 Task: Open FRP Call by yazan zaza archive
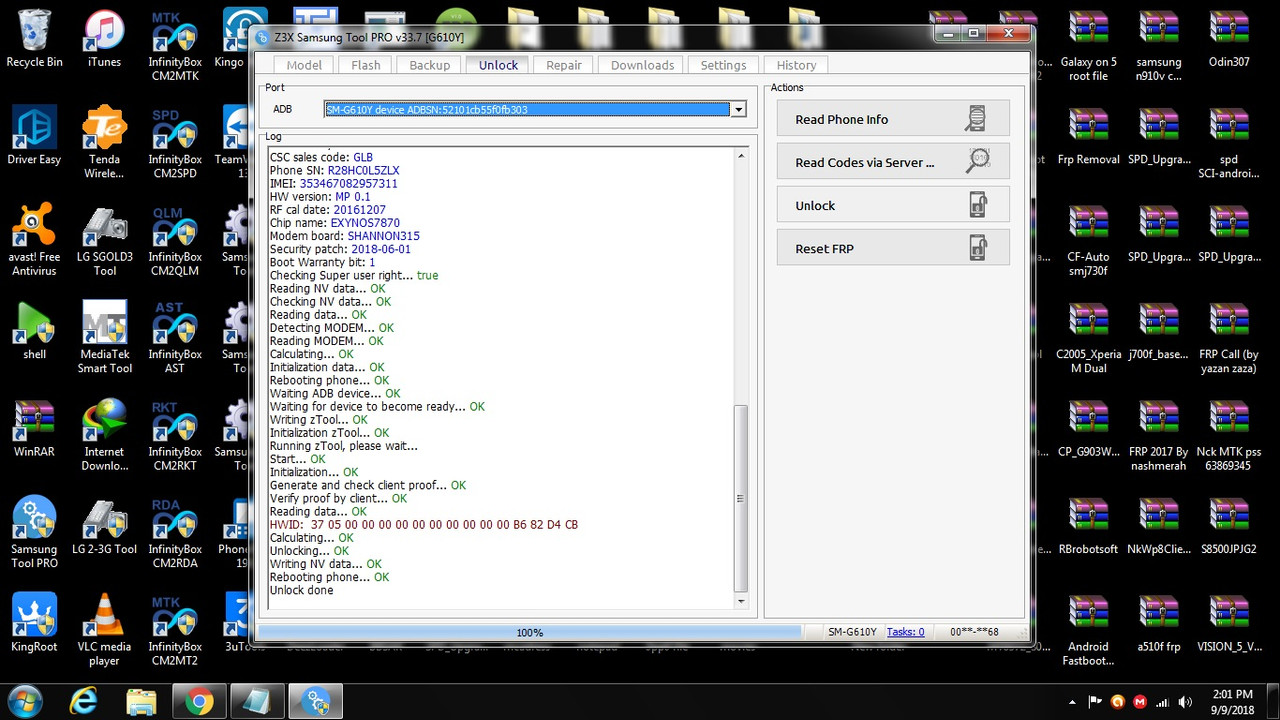point(1229,338)
